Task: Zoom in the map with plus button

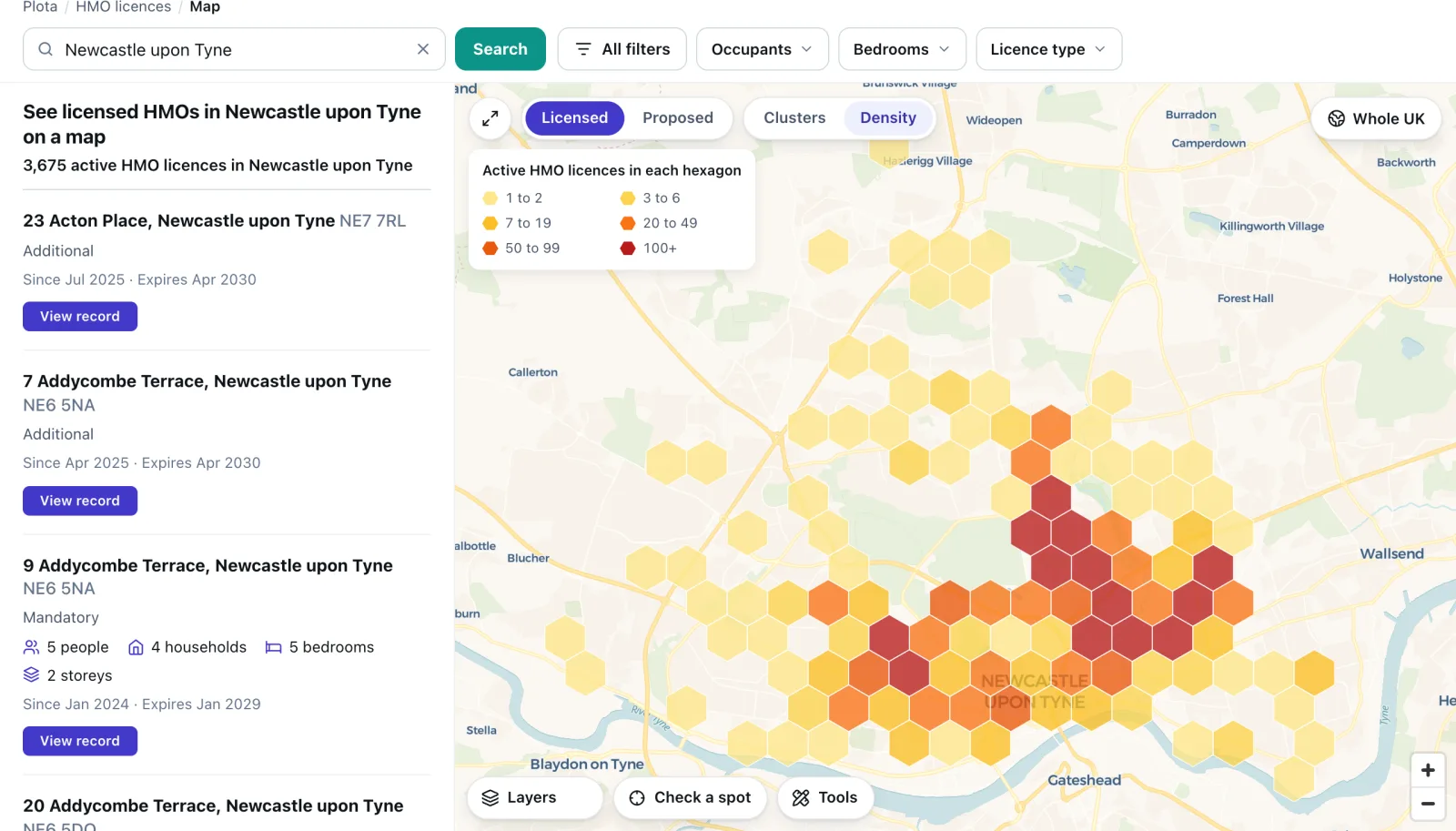Action: [x=1428, y=770]
